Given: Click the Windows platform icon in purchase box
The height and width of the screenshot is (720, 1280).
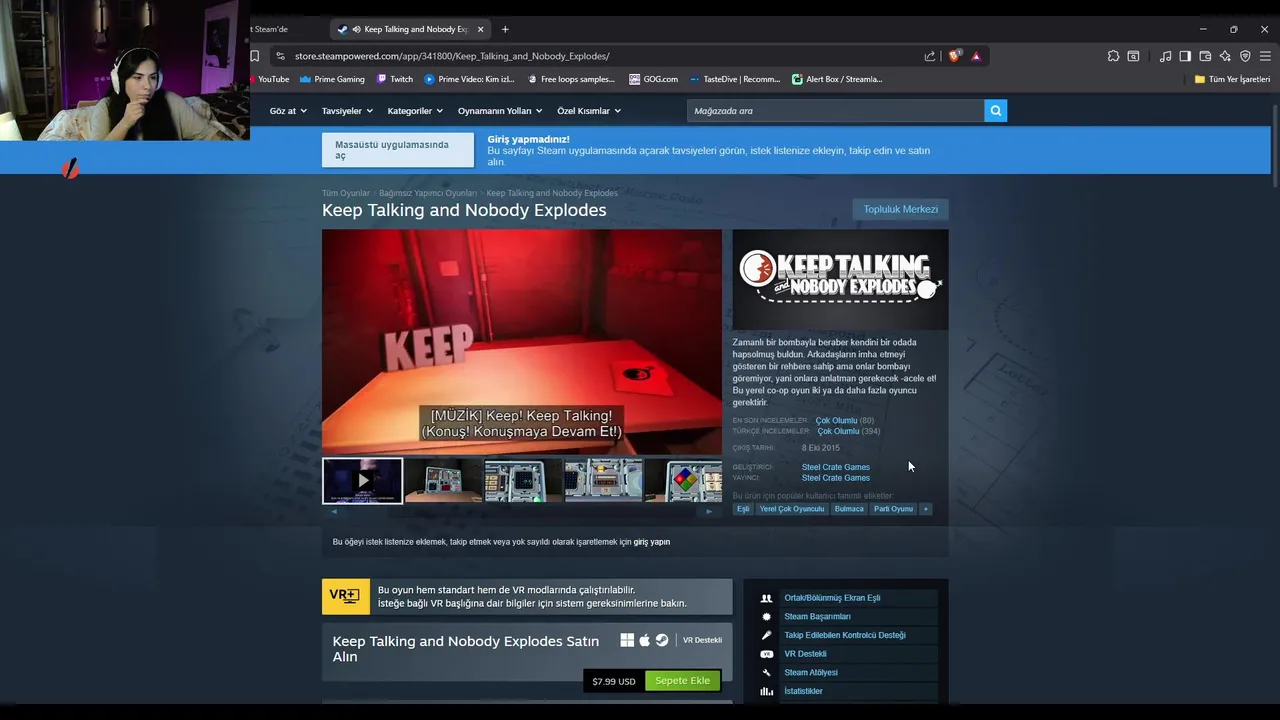Looking at the screenshot, I should (x=627, y=640).
